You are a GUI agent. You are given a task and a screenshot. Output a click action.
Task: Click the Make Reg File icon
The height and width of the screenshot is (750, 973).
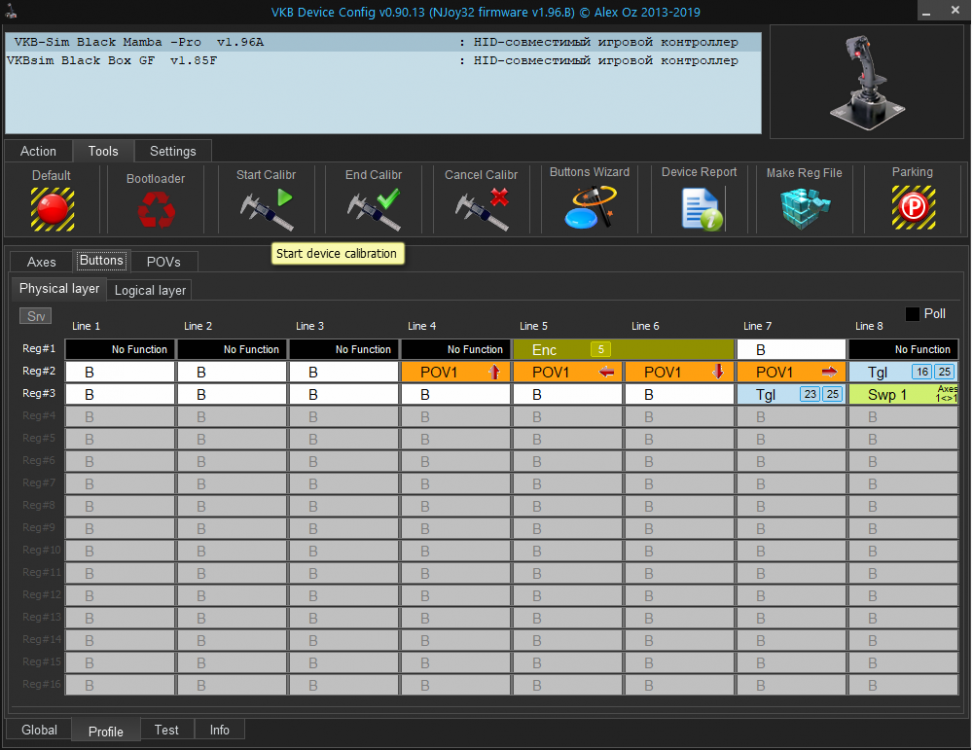(x=804, y=208)
